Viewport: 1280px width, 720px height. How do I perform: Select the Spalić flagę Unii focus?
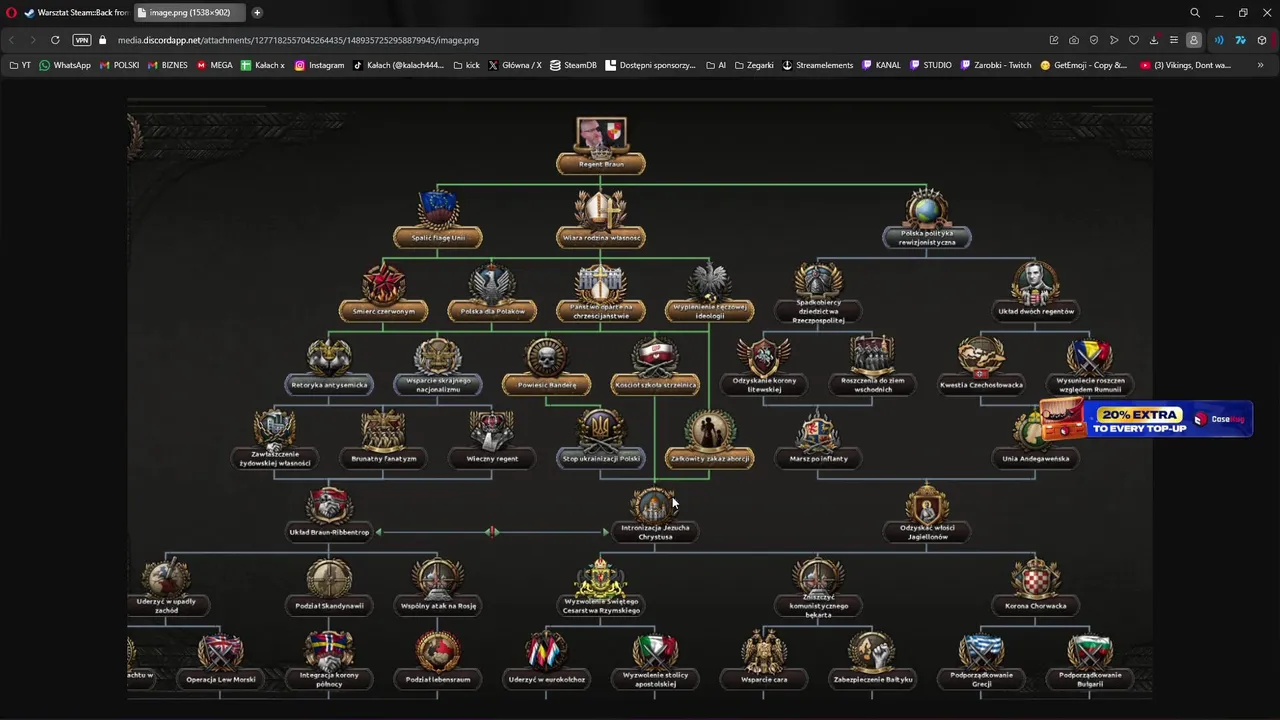[437, 219]
